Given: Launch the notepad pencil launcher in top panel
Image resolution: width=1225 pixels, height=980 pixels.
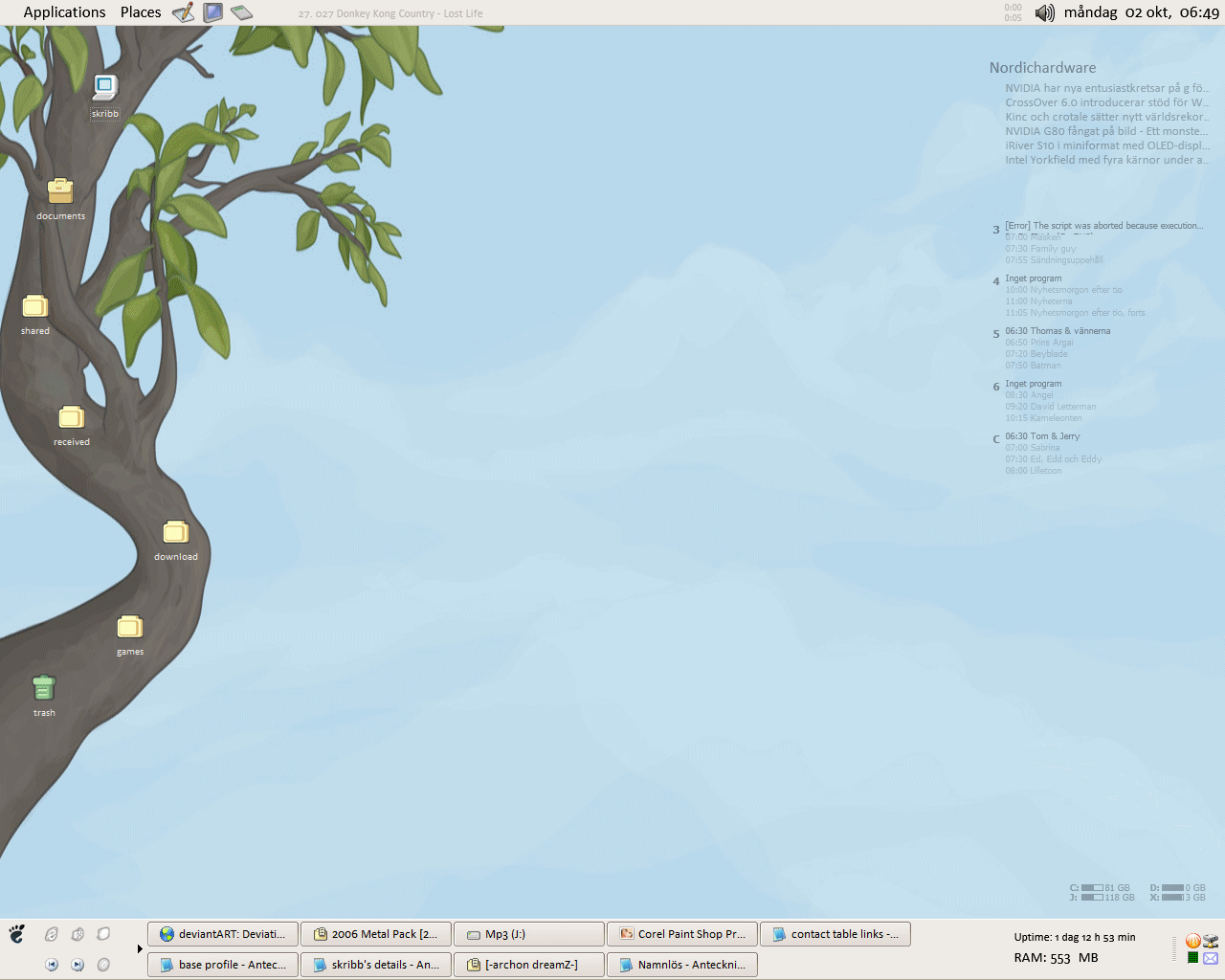Looking at the screenshot, I should coord(183,12).
